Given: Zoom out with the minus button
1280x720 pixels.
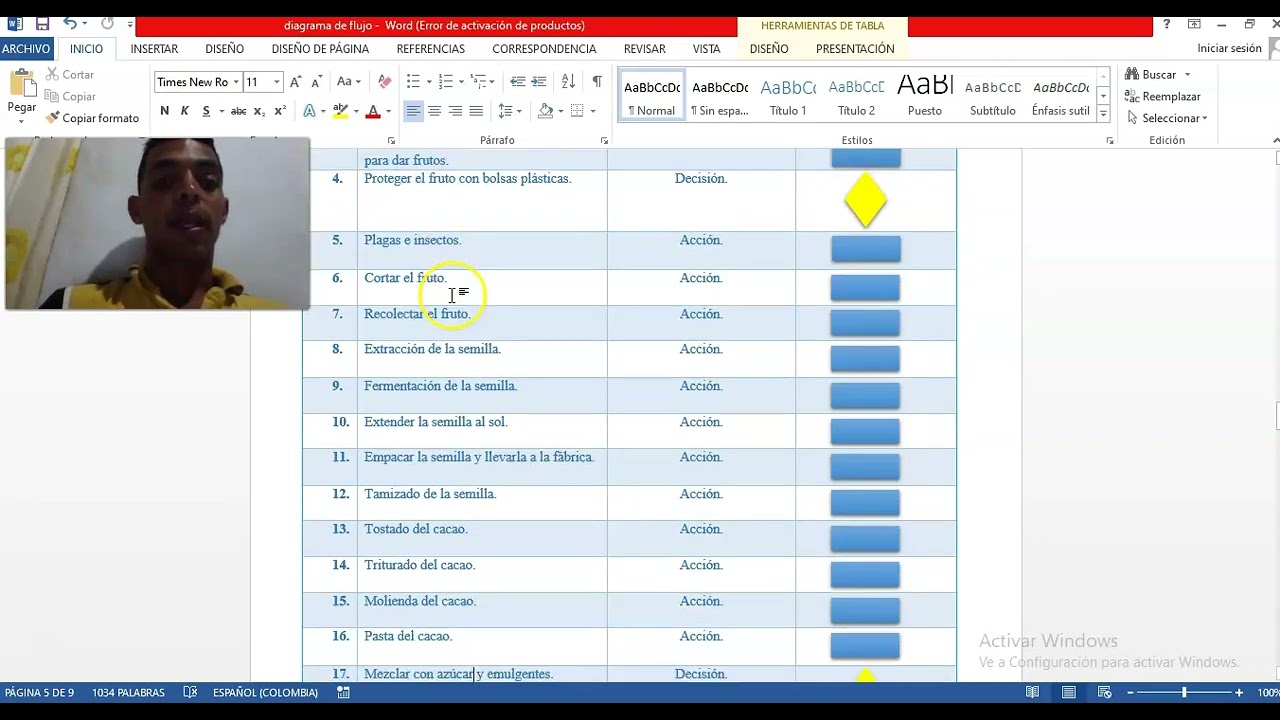Looking at the screenshot, I should (1130, 693).
